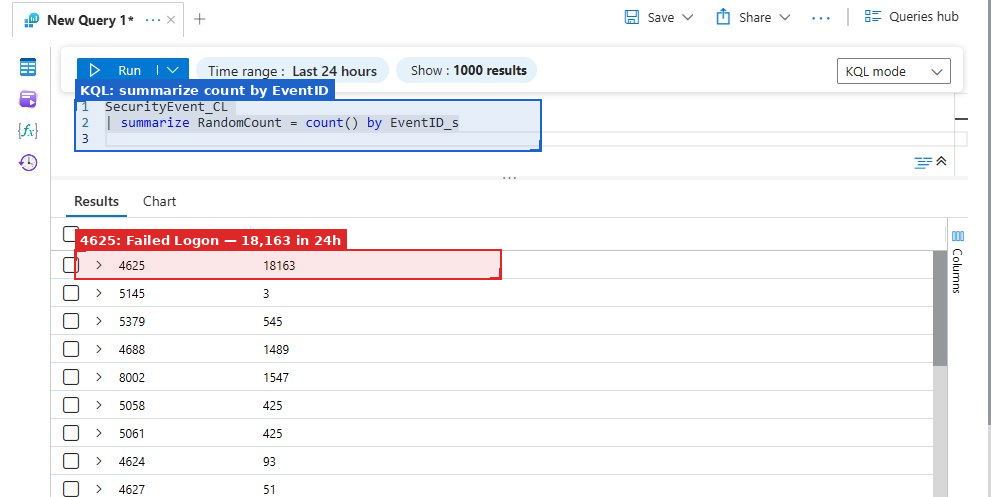Expand the 4627 result row
The height and width of the screenshot is (497, 991).
tap(99, 489)
